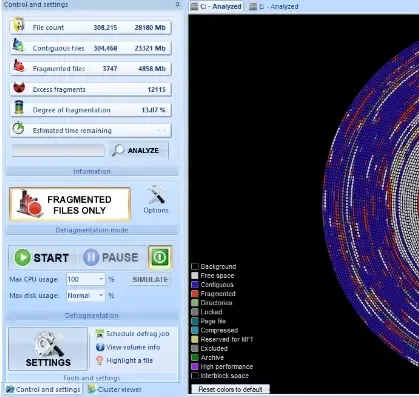Open defragmentation mode Options tools icon
This screenshot has height=397, width=419.
156,195
